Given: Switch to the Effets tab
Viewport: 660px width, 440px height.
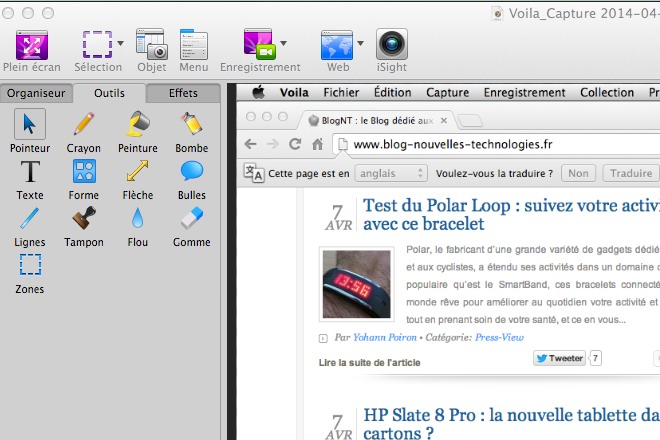Looking at the screenshot, I should coord(183,93).
